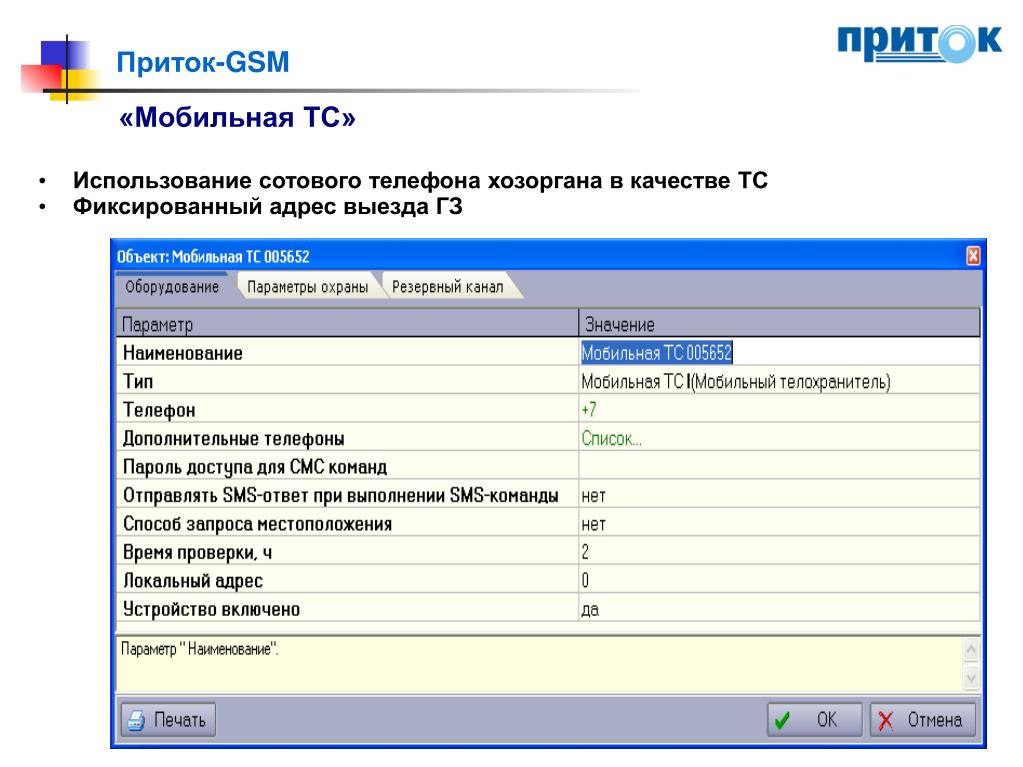Edit the Наименование value field

pos(780,353)
